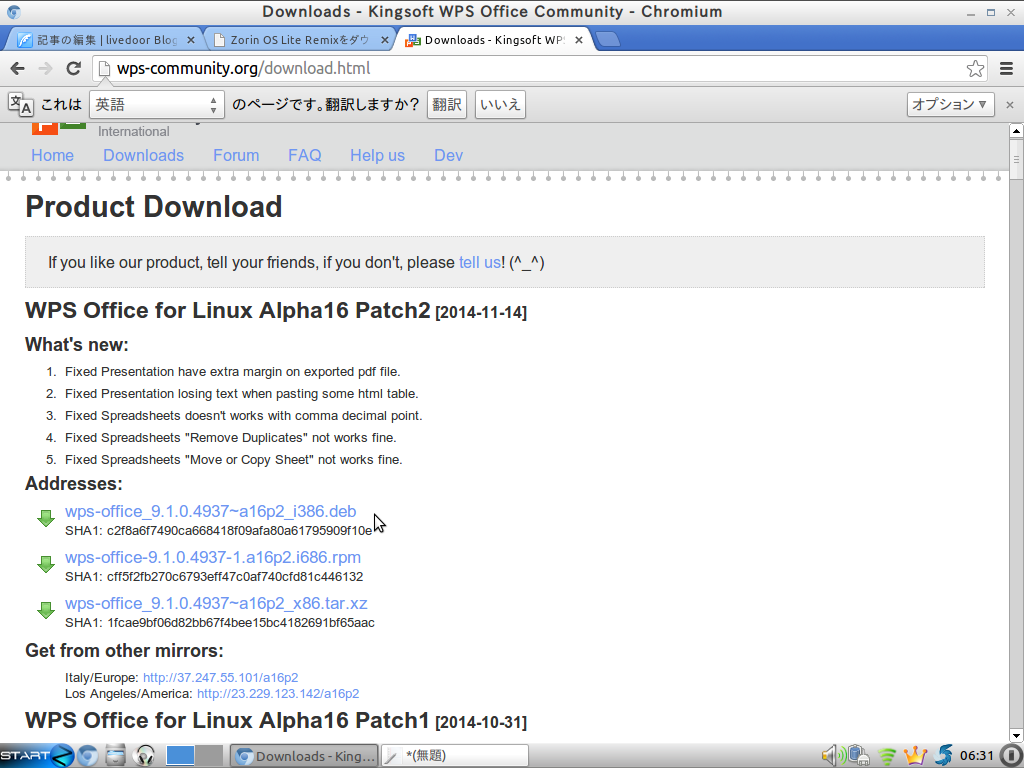Viewport: 1024px width, 768px height.
Task: Select the Downloads - King... taskbar window
Action: pyautogui.click(x=304, y=756)
